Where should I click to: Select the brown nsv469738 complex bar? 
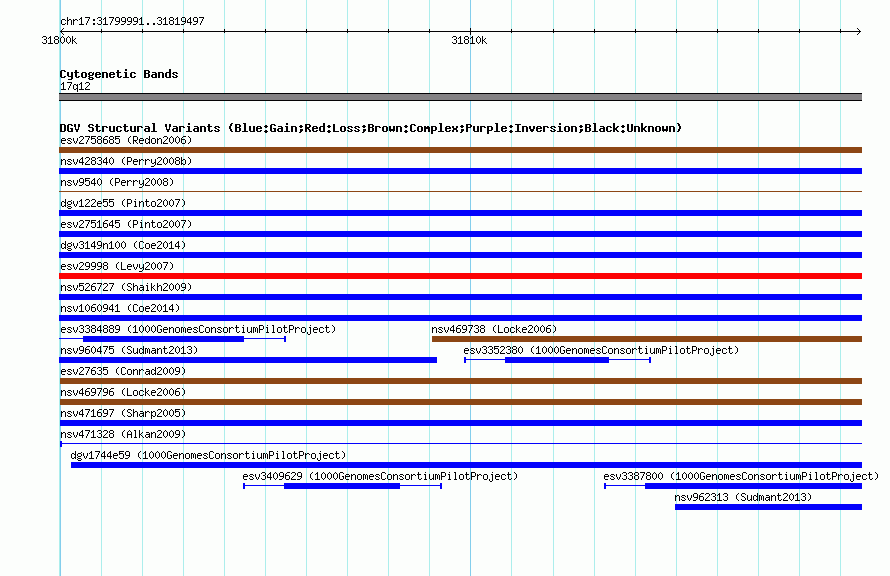[x=647, y=339]
